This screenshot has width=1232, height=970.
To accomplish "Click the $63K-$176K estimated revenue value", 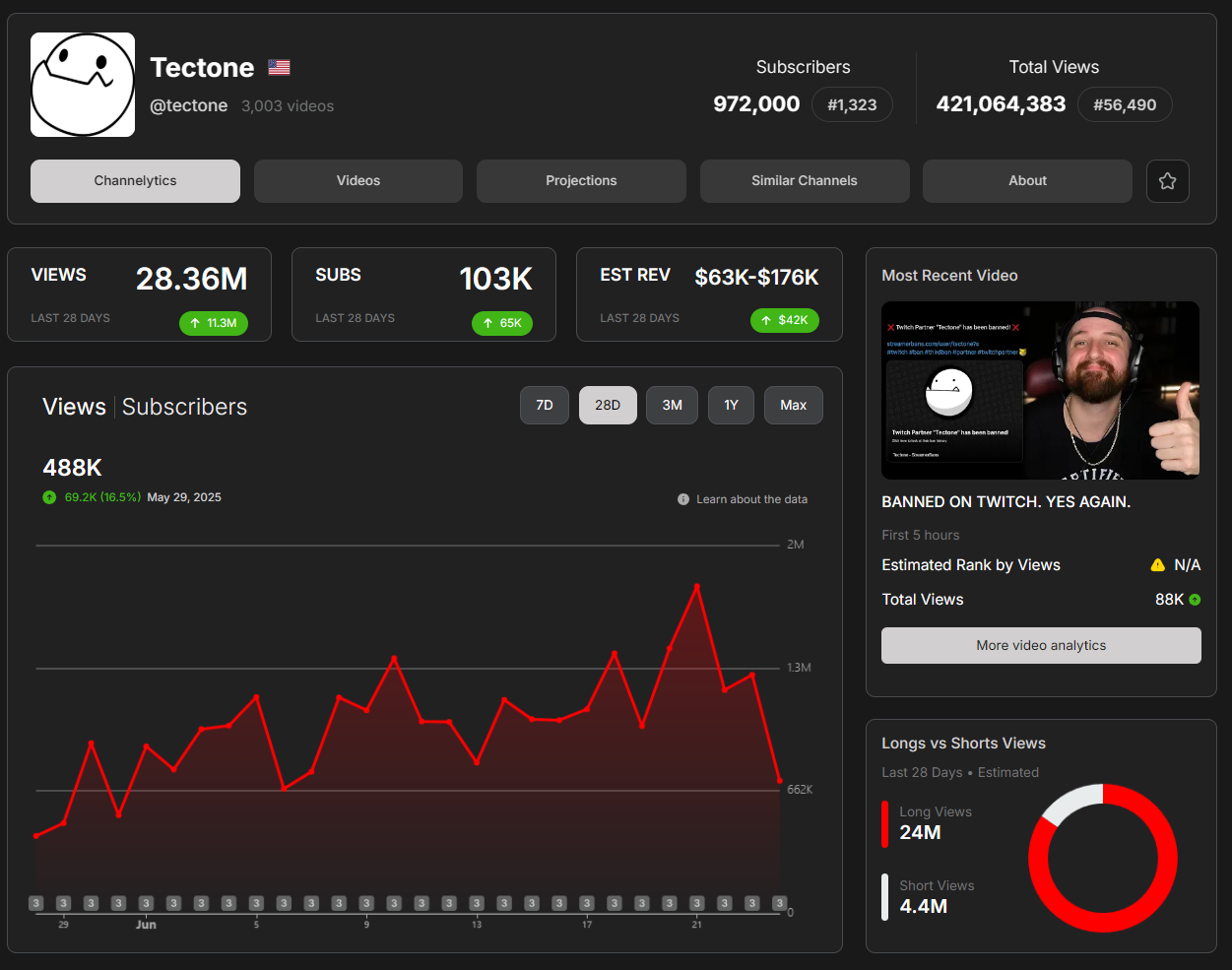I will tap(756, 277).
